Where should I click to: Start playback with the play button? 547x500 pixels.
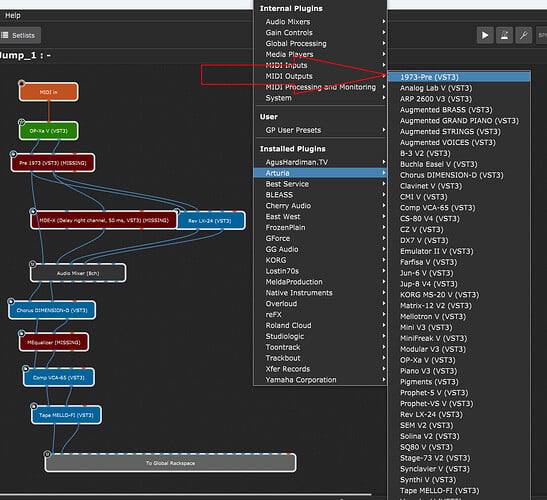click(x=485, y=35)
